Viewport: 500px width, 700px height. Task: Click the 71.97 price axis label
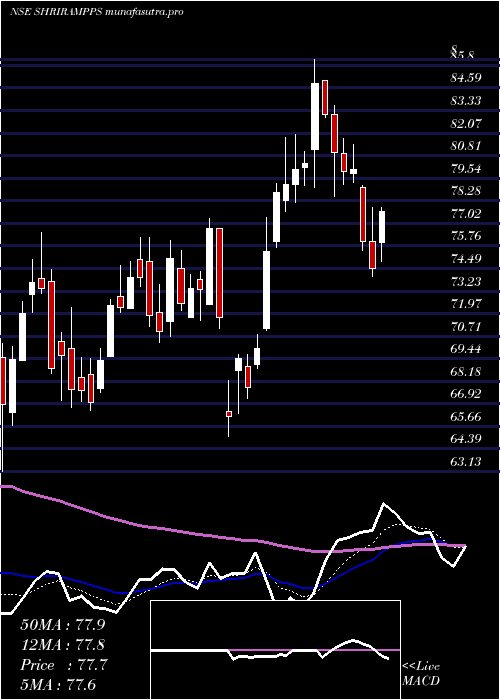coord(466,304)
